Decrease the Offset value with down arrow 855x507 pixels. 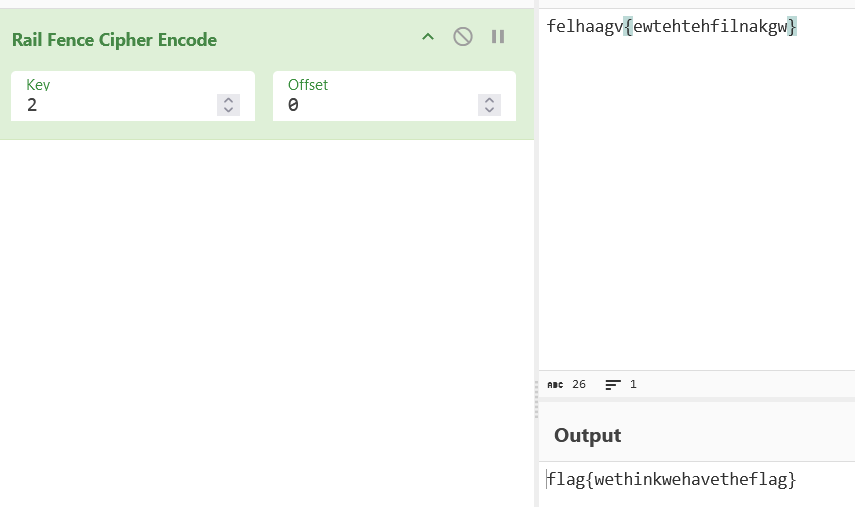(490, 110)
